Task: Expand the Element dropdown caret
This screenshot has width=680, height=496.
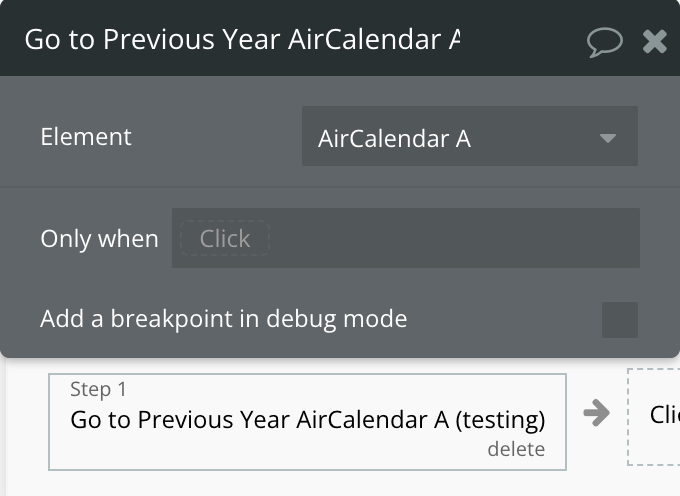Action: point(608,138)
